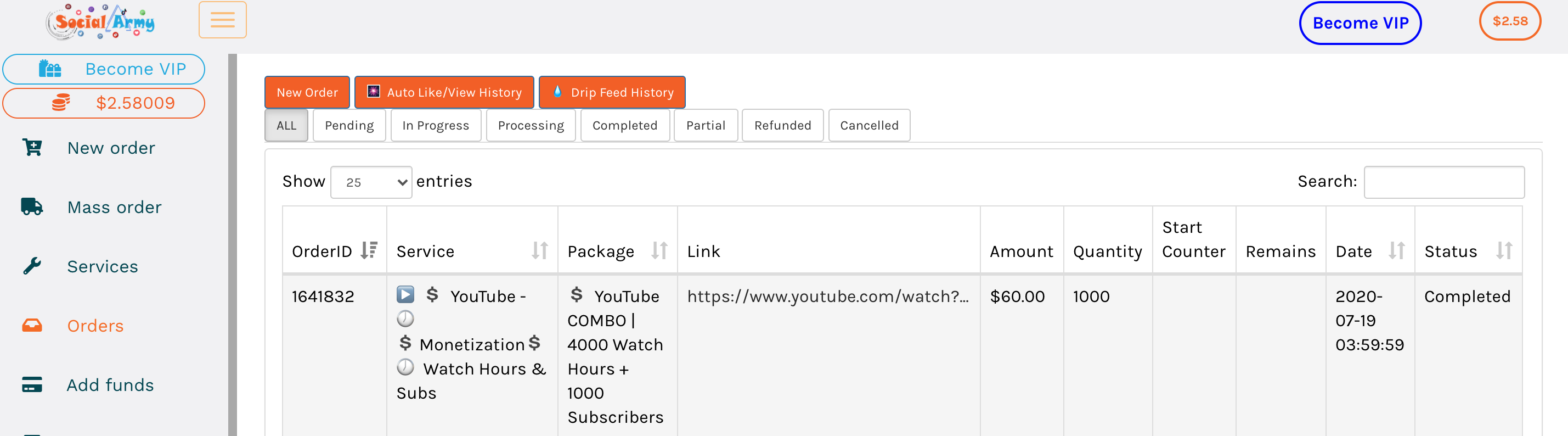Switch to the Processing tab
1568x436 pixels.
(x=531, y=125)
